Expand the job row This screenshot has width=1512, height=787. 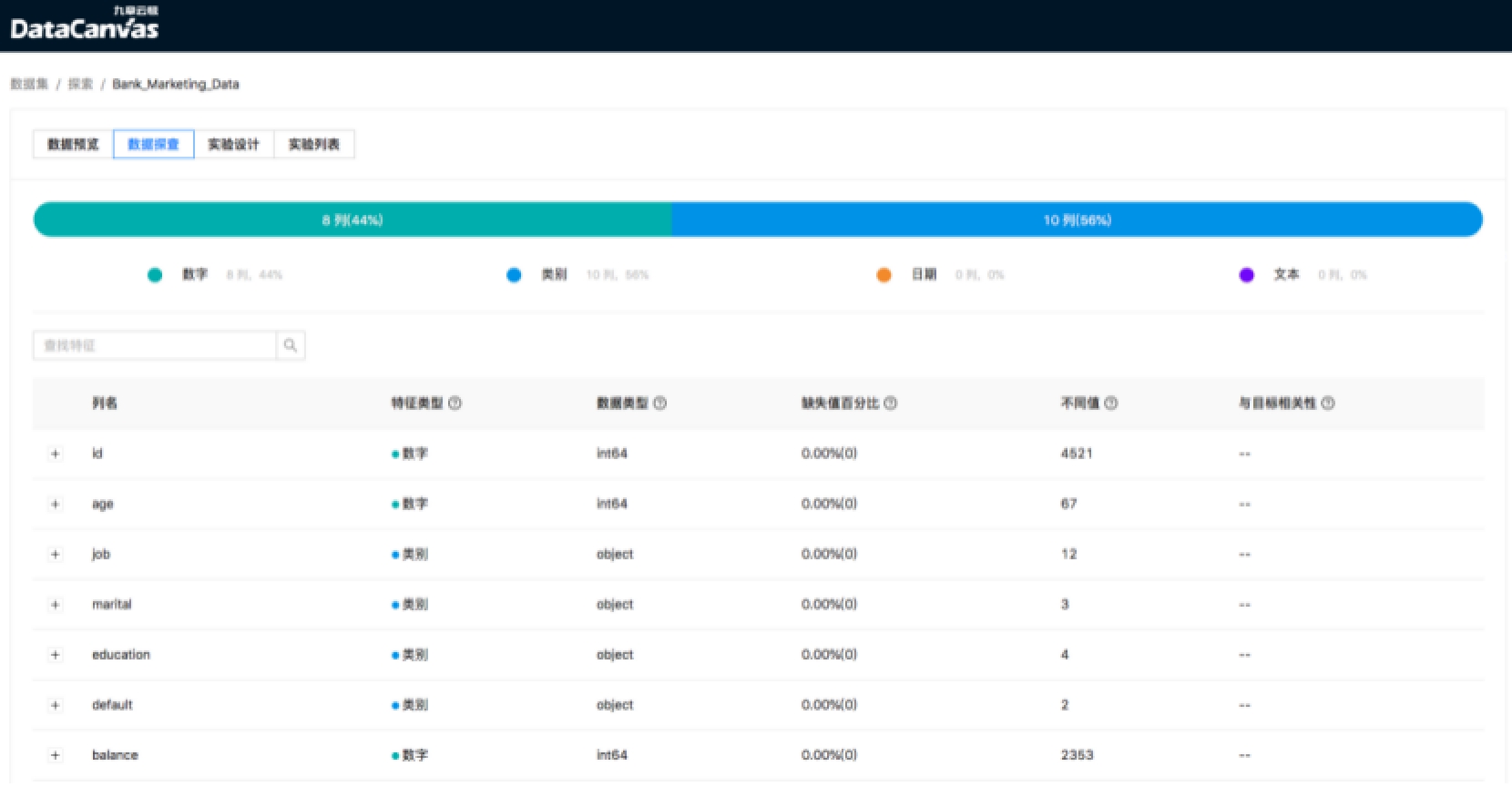[55, 554]
